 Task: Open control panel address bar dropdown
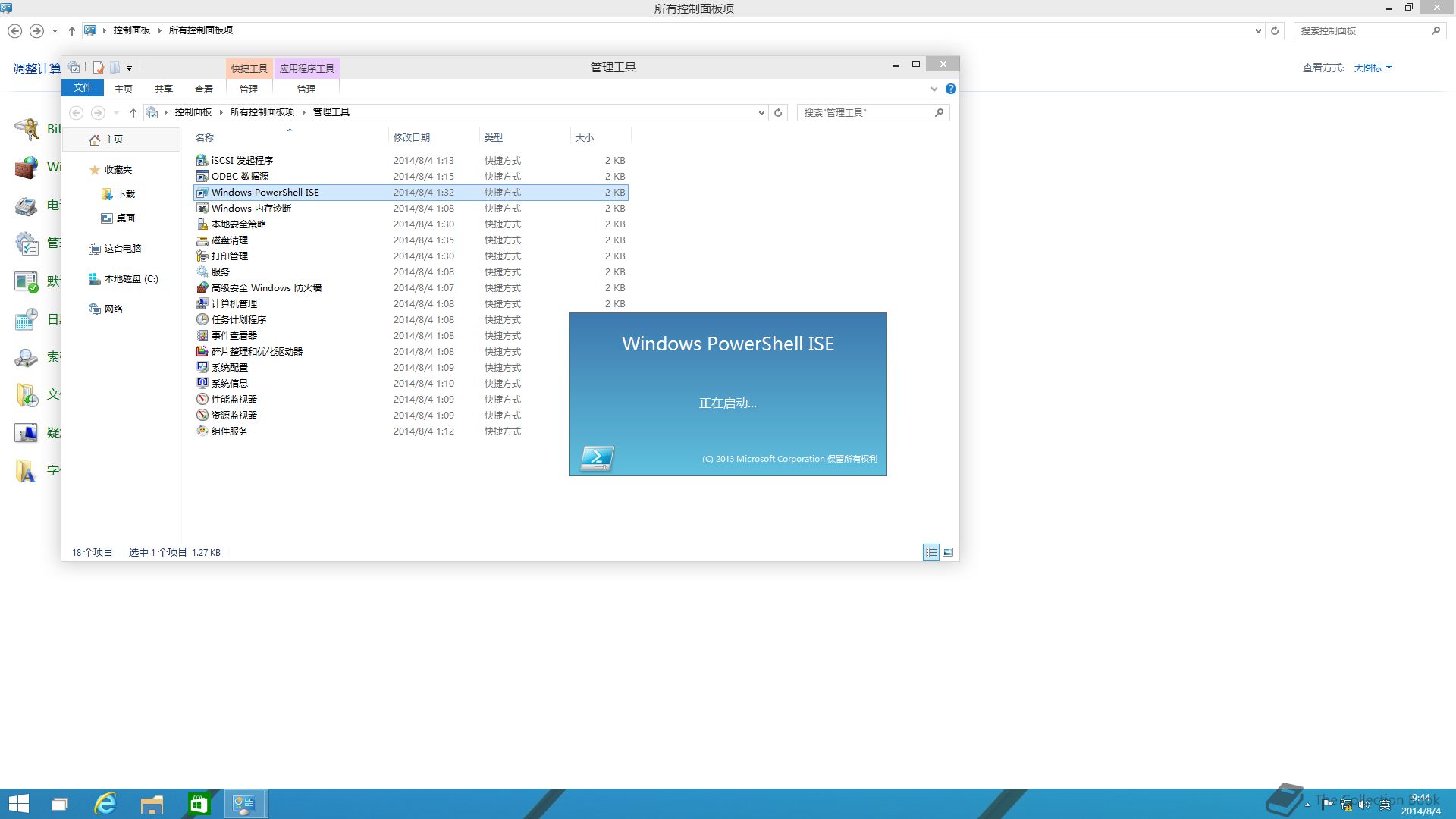tap(1258, 31)
